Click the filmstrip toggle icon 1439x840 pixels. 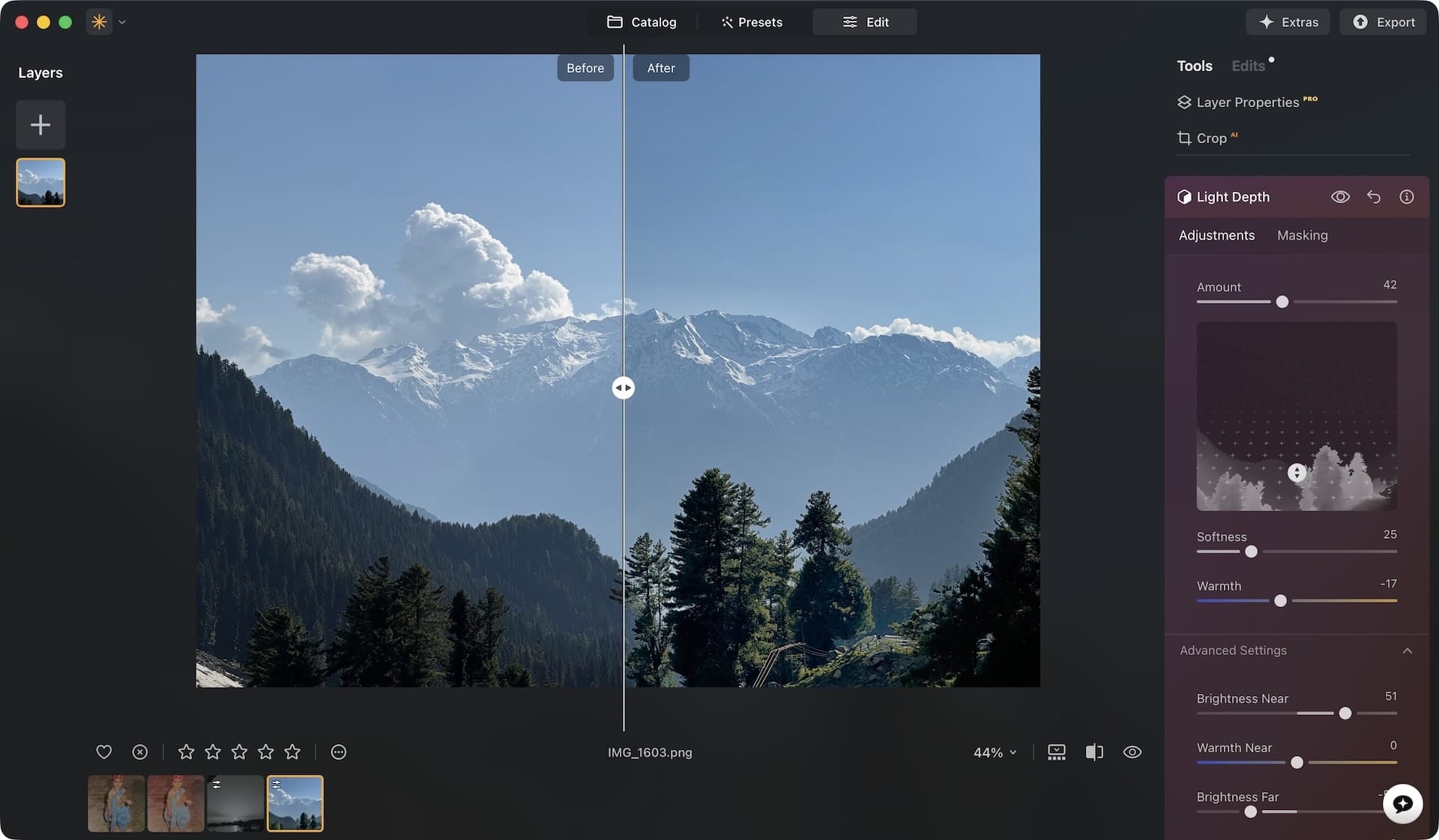pyautogui.click(x=1056, y=752)
